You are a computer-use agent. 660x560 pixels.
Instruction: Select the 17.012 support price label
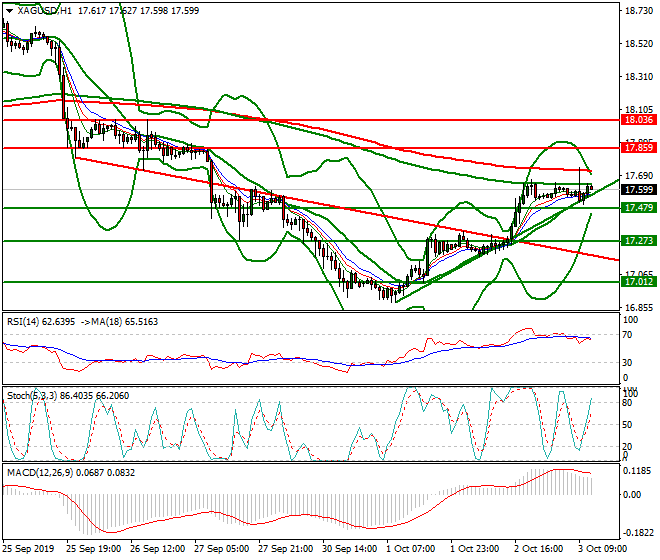[639, 282]
